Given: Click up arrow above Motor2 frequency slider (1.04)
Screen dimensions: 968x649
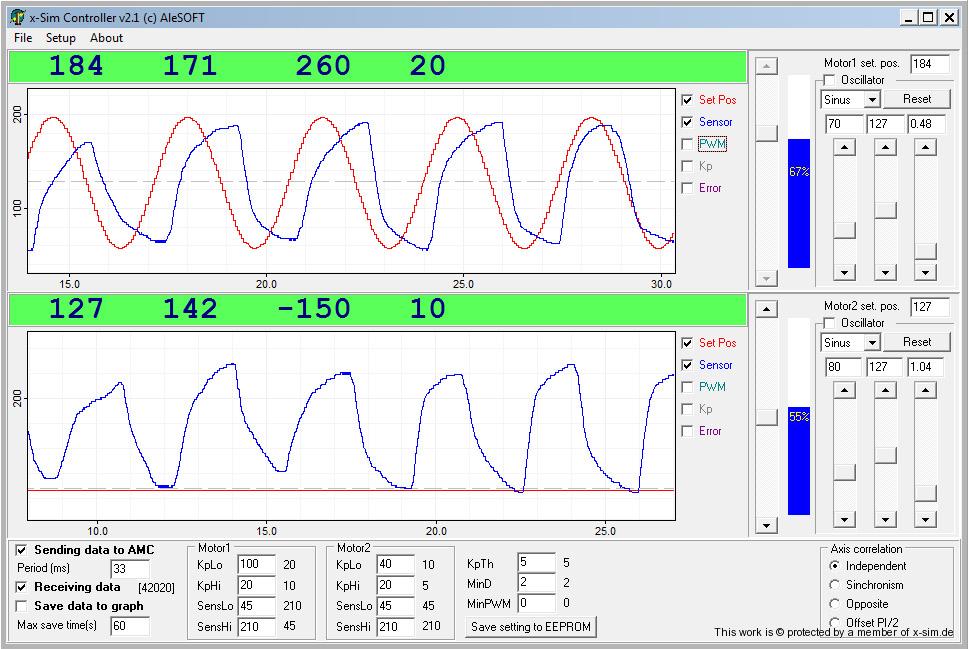Looking at the screenshot, I should click(x=925, y=390).
